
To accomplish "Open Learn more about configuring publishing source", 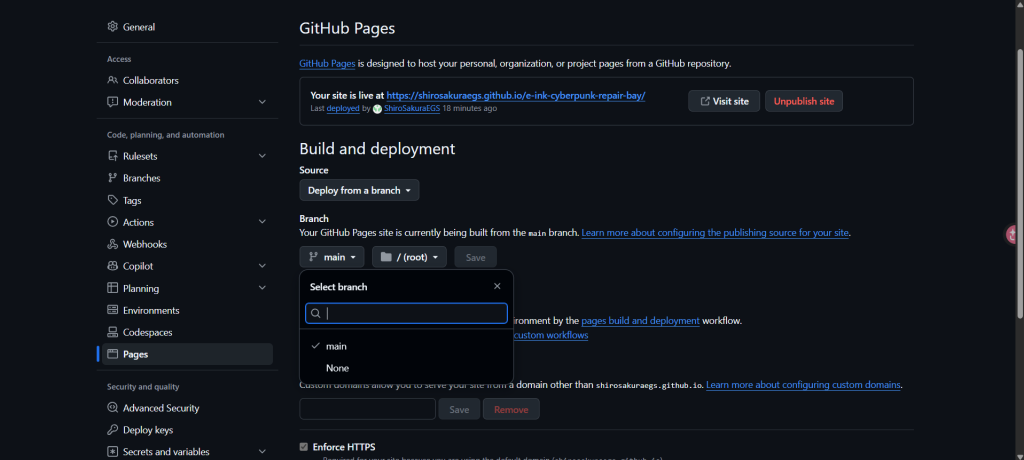I will [x=715, y=233].
